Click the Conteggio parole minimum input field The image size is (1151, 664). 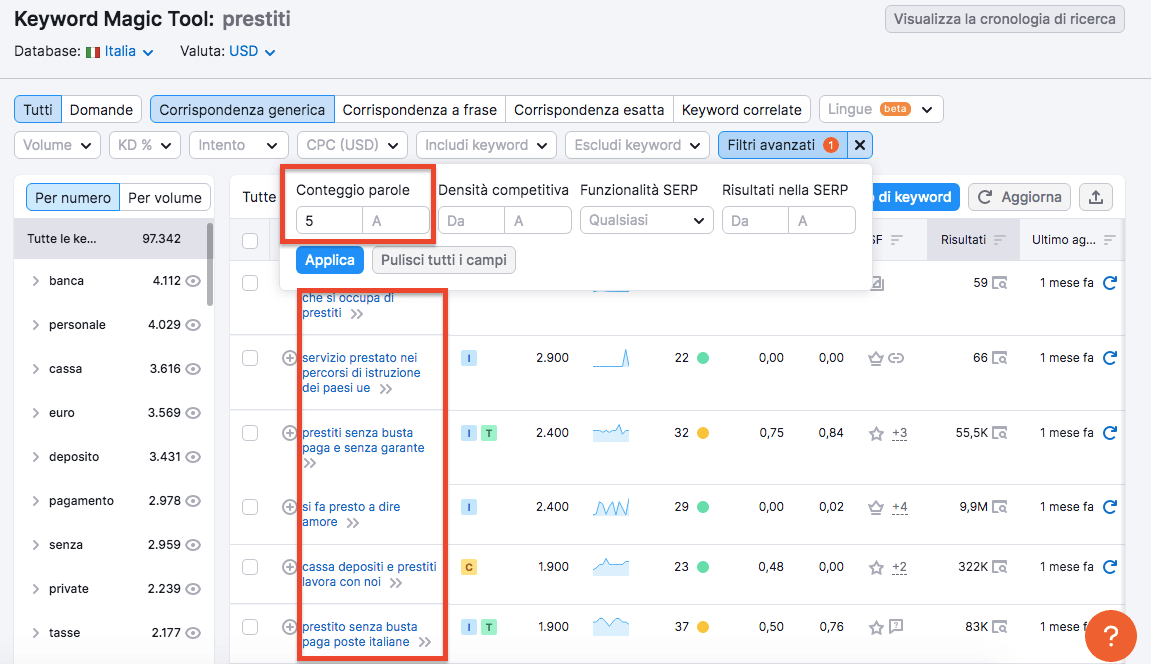coord(329,220)
